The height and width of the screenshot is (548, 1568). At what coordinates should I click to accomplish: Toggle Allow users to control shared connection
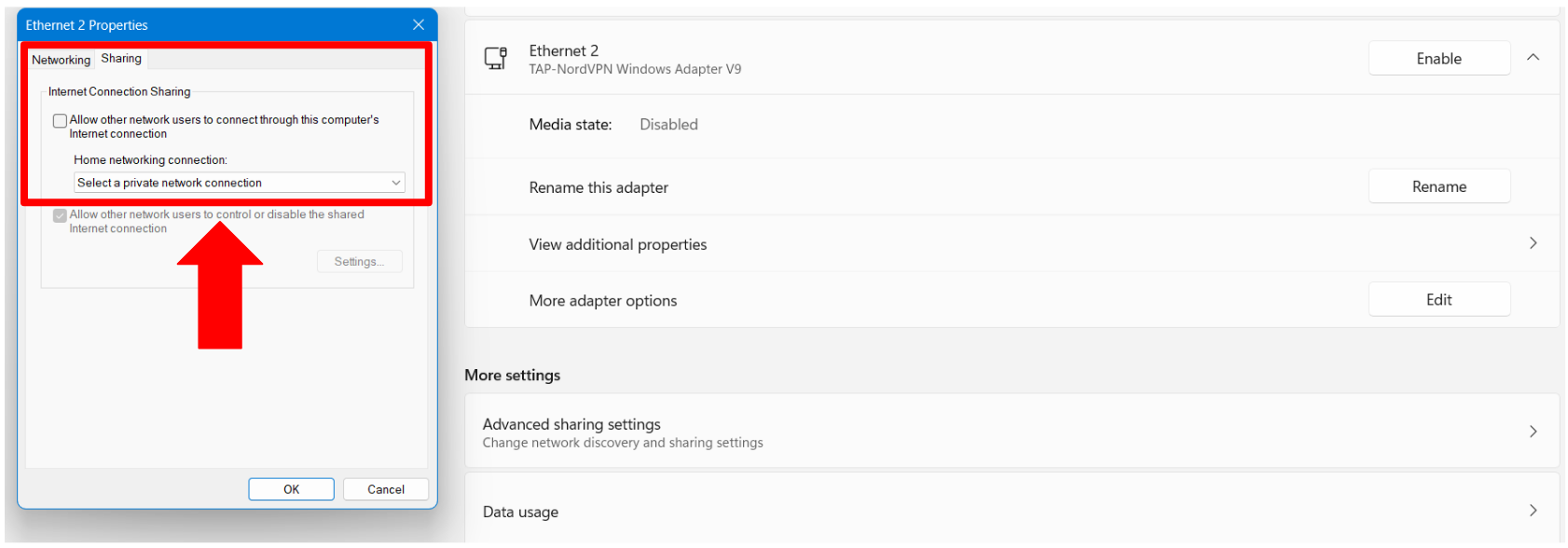tap(60, 215)
